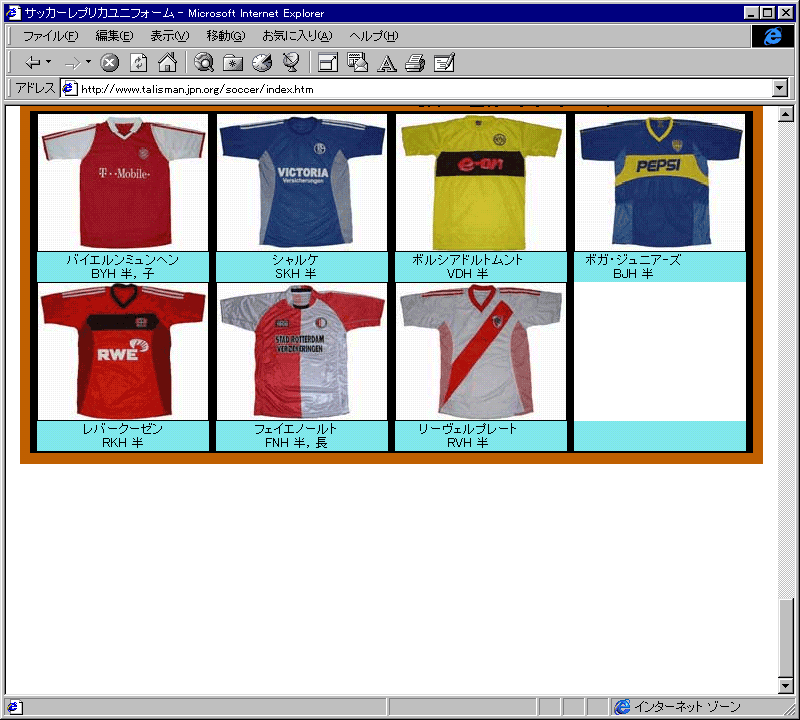Print the page using the printer icon
Viewport: 800px width, 720px height.
(415, 63)
